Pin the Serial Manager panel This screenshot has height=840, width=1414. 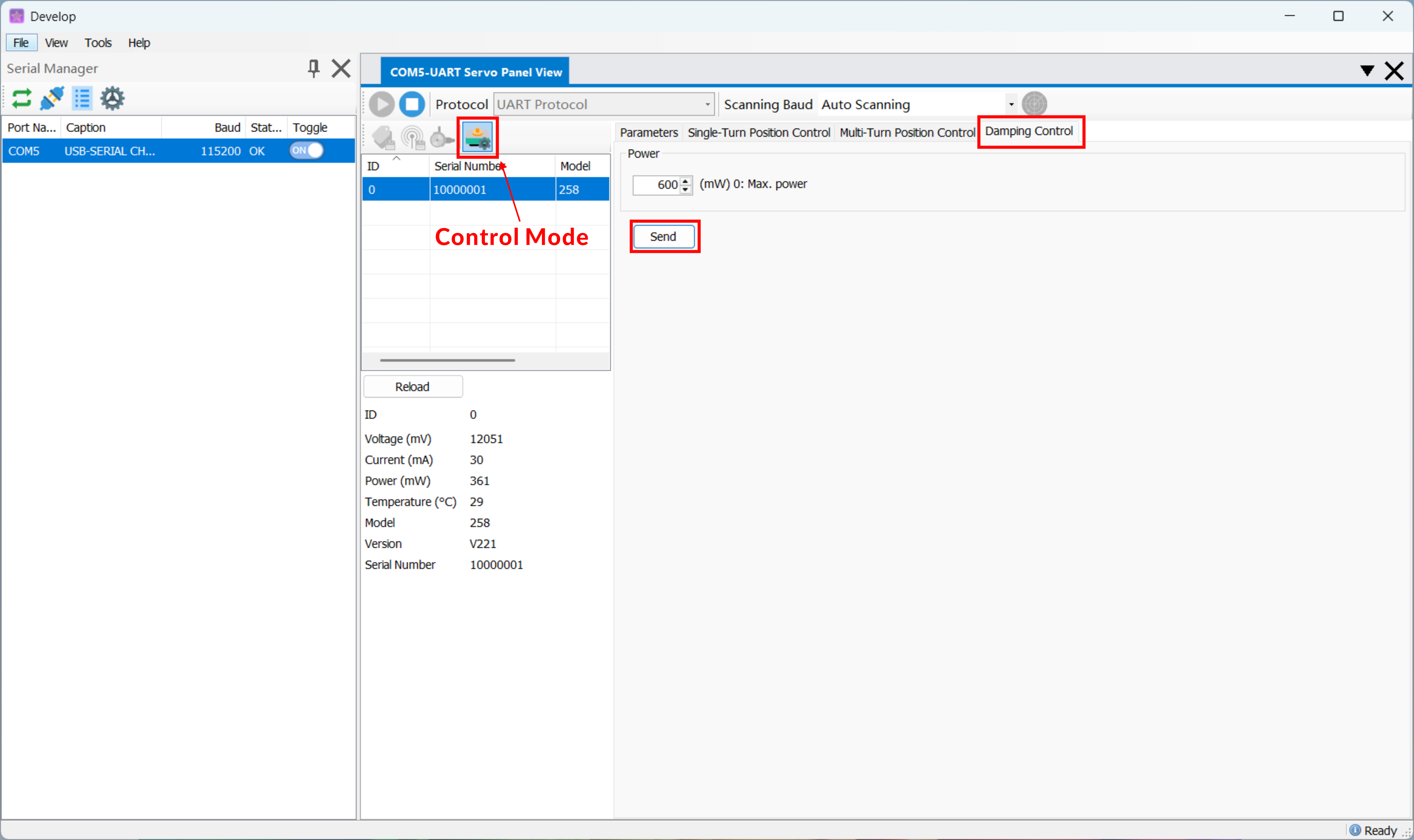coord(313,68)
